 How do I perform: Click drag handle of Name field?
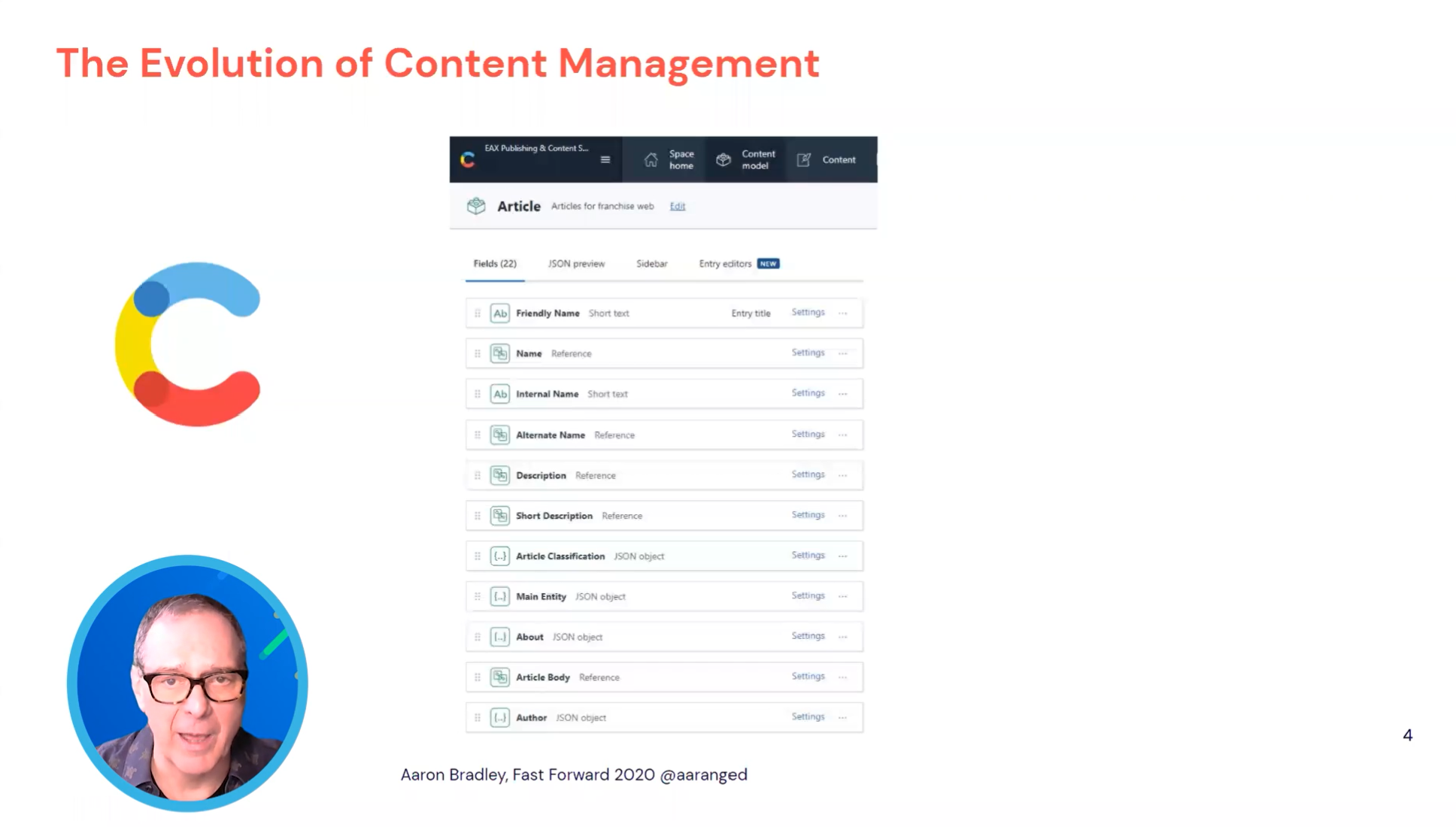tap(478, 353)
